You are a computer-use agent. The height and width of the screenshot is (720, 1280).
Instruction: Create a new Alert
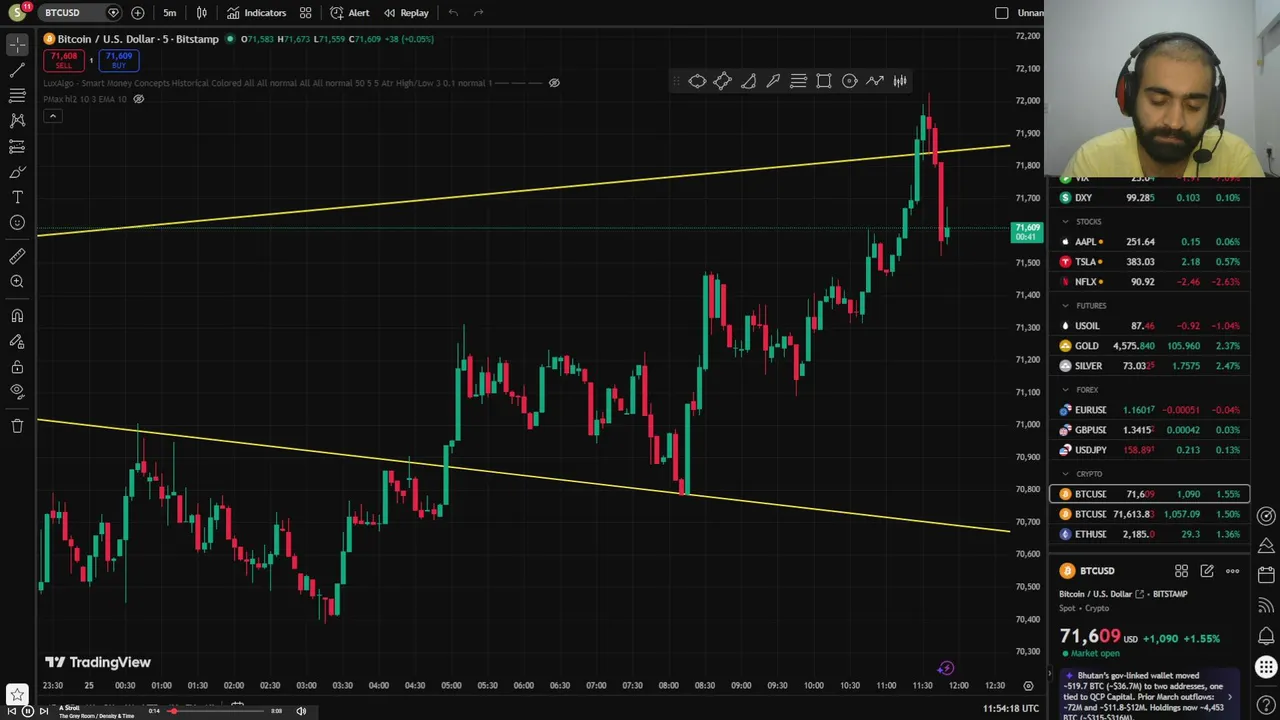[x=350, y=13]
